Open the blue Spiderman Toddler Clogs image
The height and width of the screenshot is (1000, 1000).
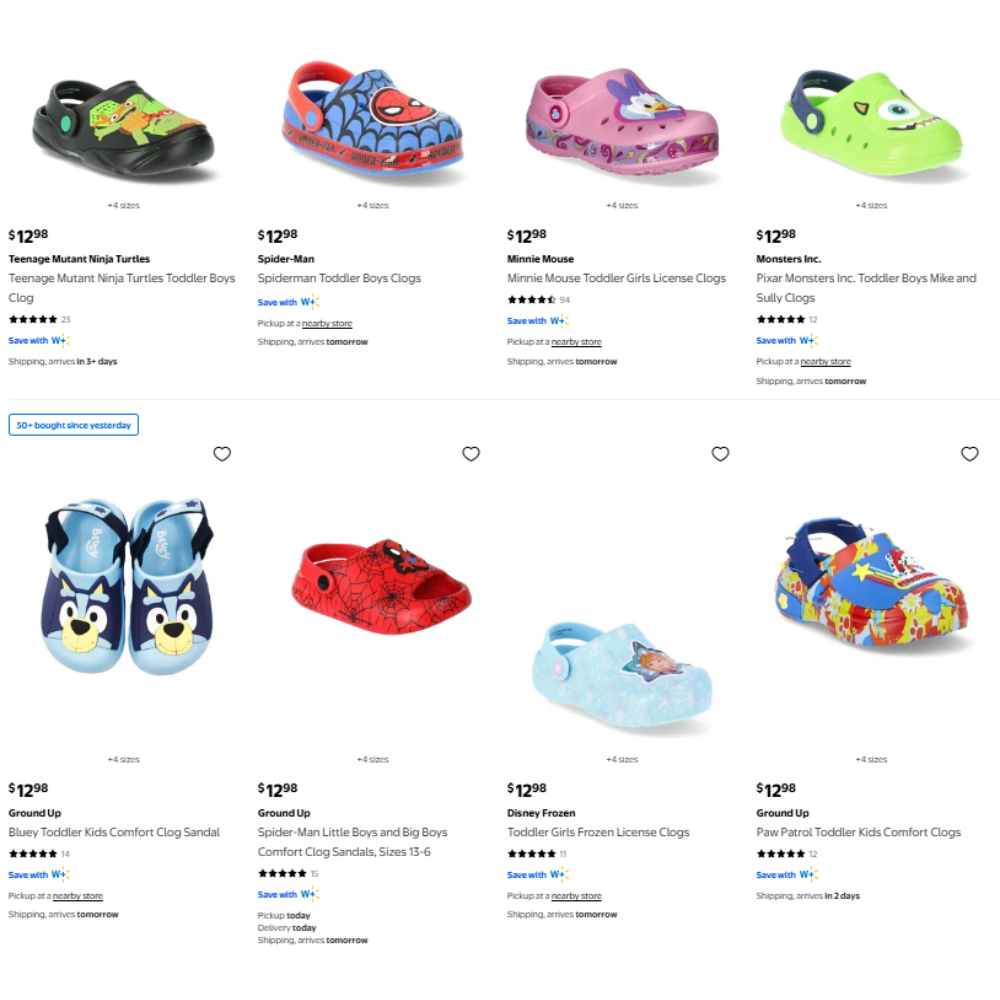pos(373,122)
